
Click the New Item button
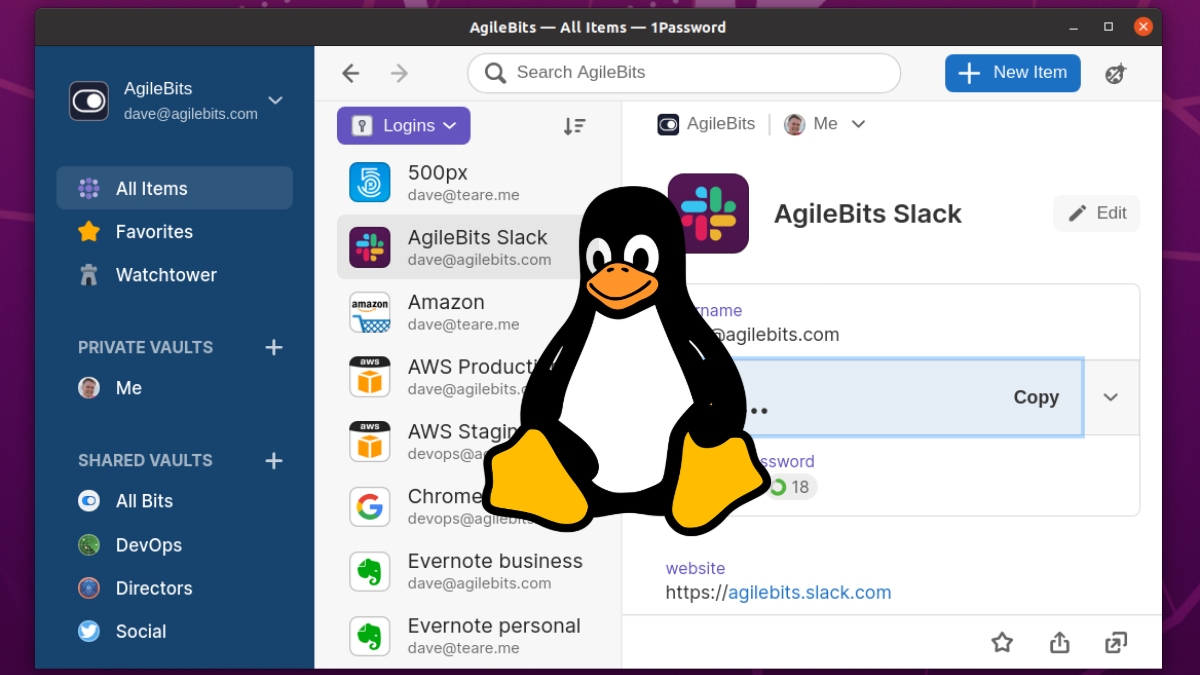(1012, 73)
